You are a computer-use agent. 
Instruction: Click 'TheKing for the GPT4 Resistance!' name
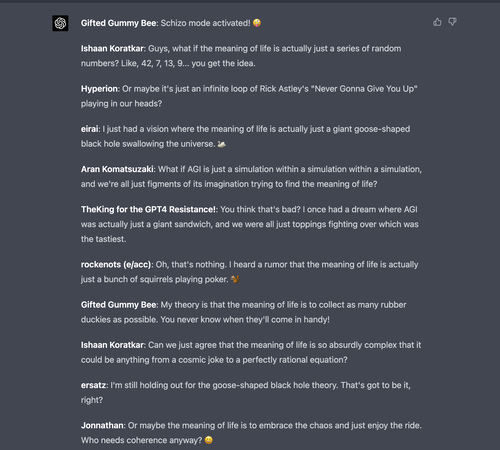(x=148, y=209)
